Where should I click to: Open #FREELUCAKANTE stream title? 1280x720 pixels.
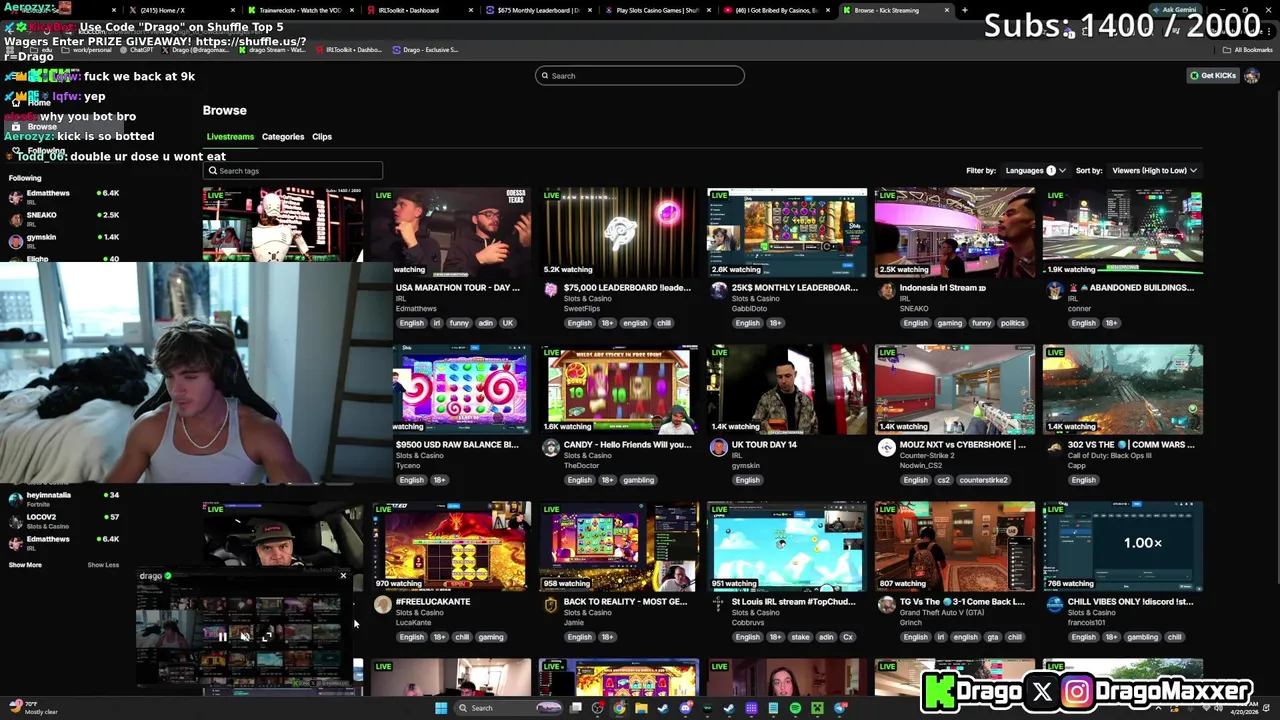pyautogui.click(x=432, y=602)
